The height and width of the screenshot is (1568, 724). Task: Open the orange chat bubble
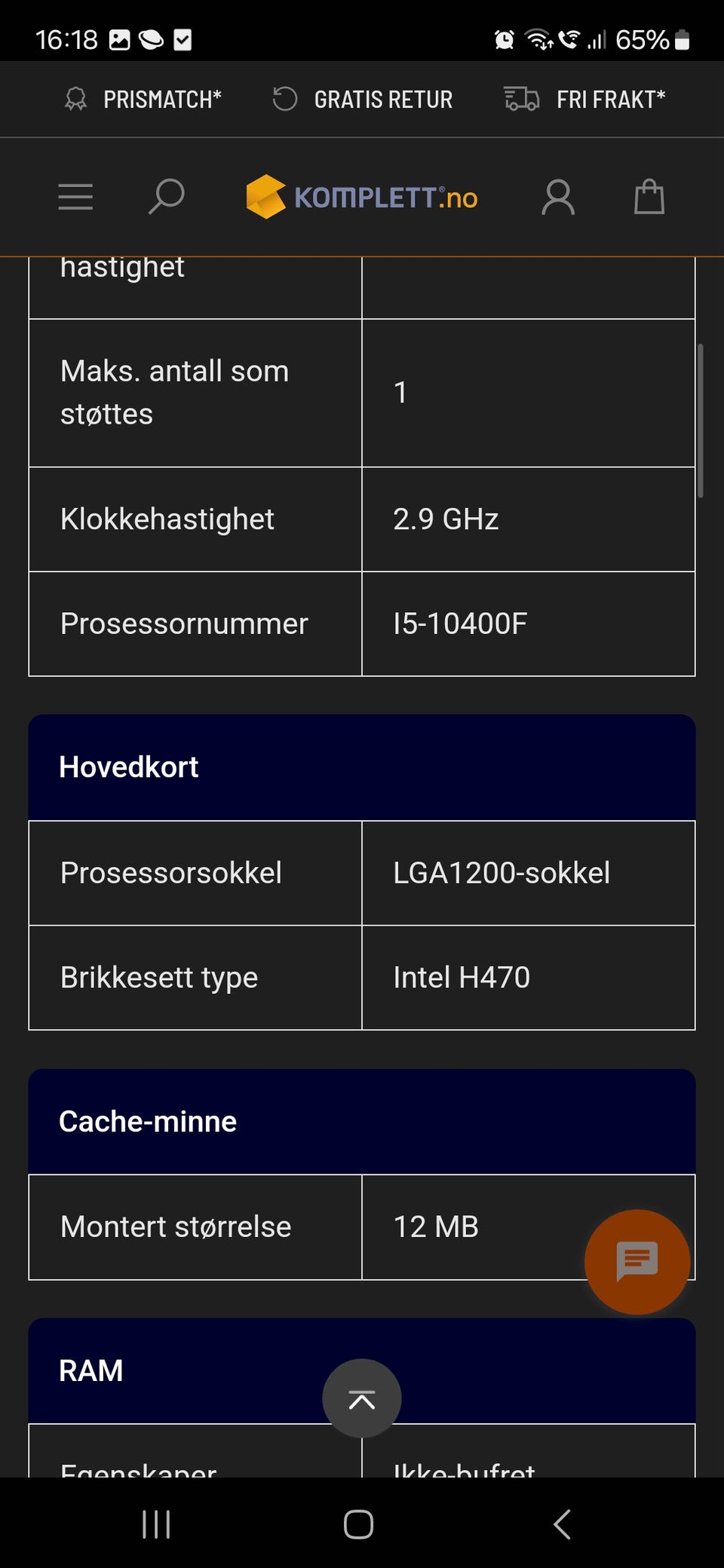(637, 1262)
